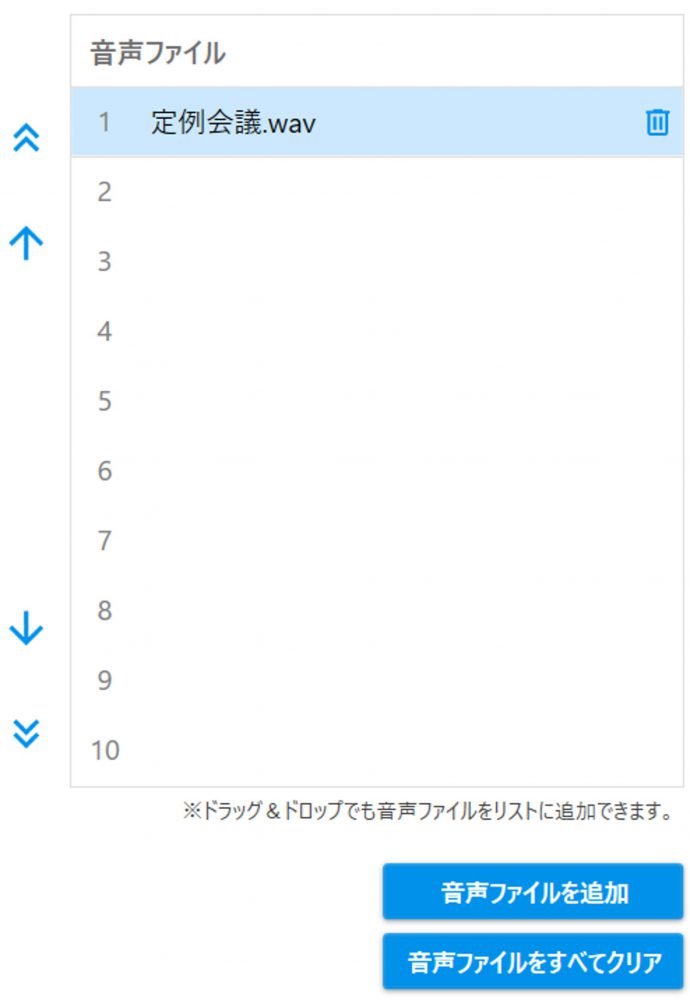Select empty row 7 in the file list
690x1000 pixels.
coord(377,541)
